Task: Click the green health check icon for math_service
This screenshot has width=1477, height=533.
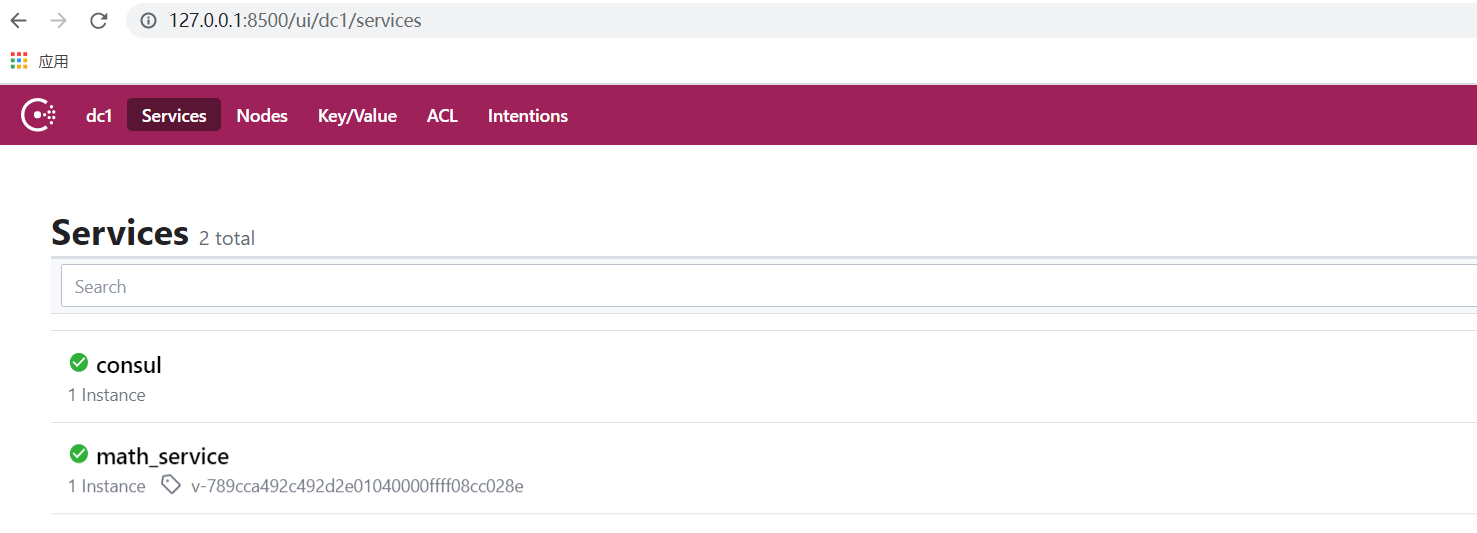Action: coord(79,454)
